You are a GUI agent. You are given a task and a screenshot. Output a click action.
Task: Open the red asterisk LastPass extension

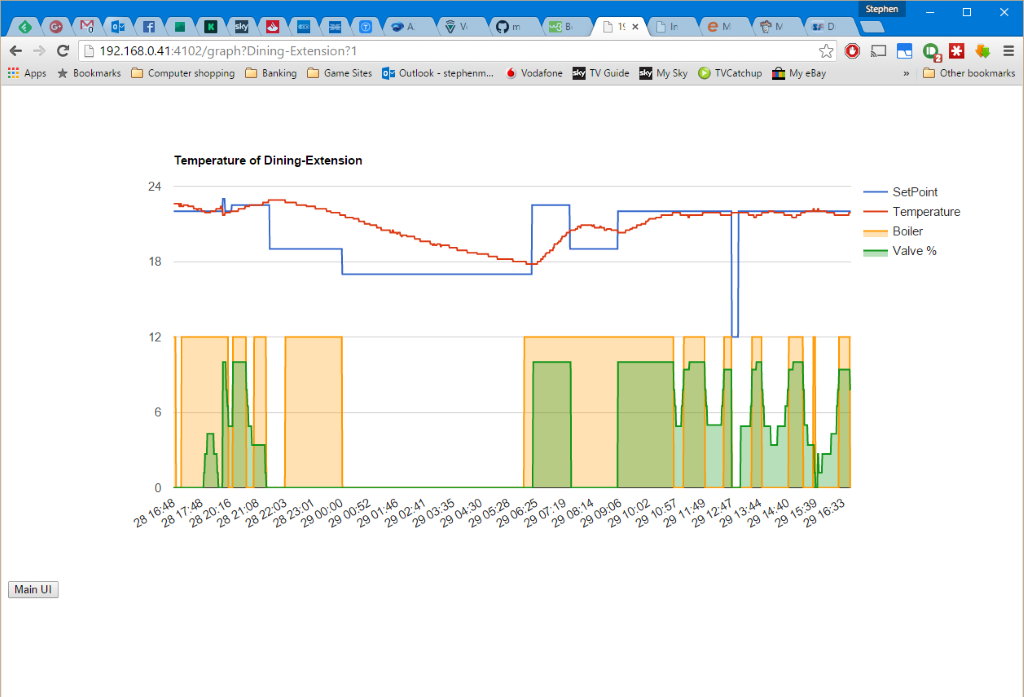tap(957, 51)
